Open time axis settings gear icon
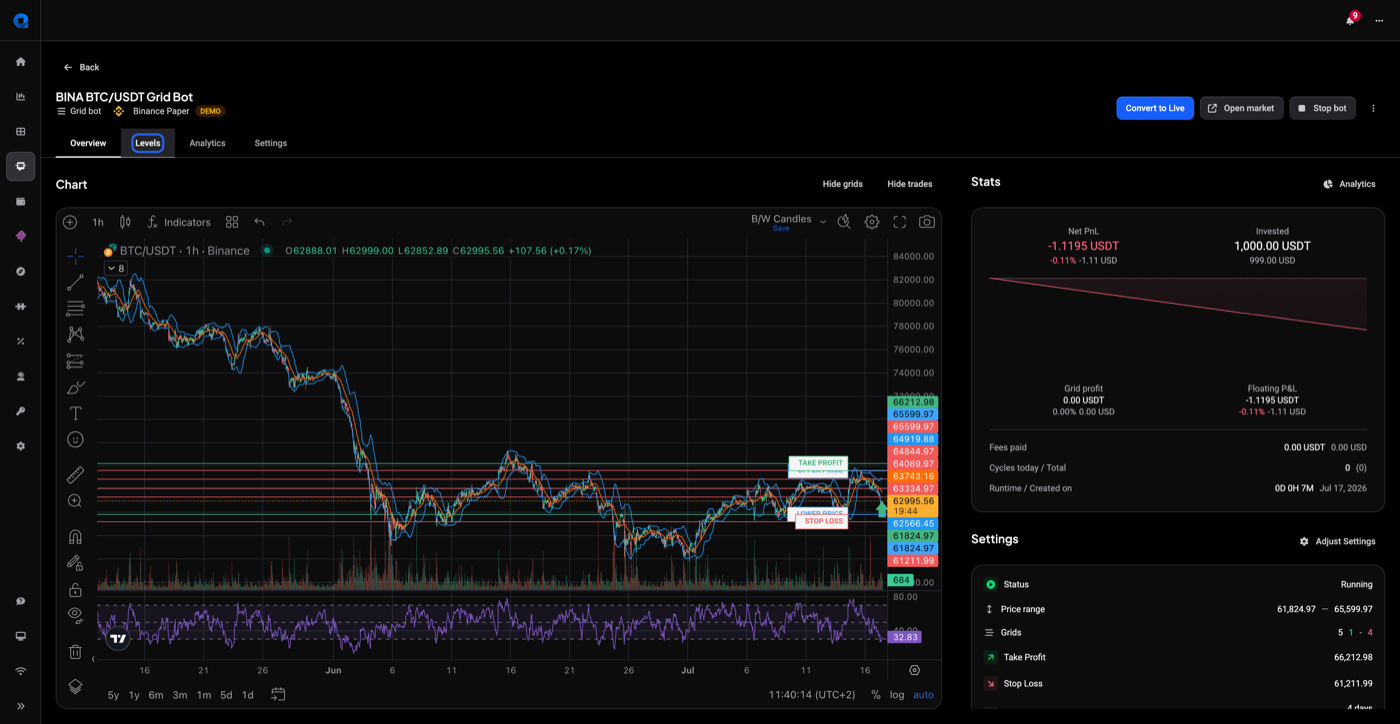 click(x=914, y=670)
